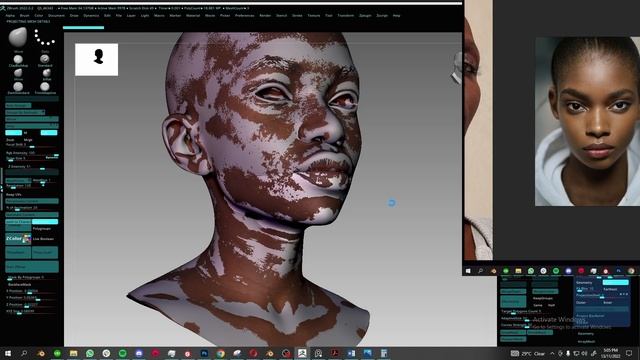The image size is (640, 360).
Task: Set the Z Position slider
Action: coord(32,304)
